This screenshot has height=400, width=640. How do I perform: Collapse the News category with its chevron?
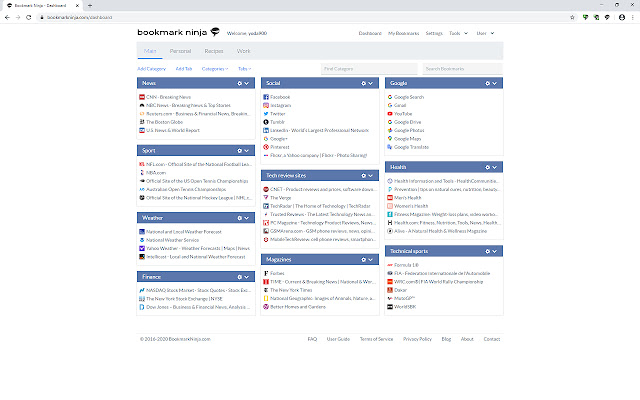(247, 83)
